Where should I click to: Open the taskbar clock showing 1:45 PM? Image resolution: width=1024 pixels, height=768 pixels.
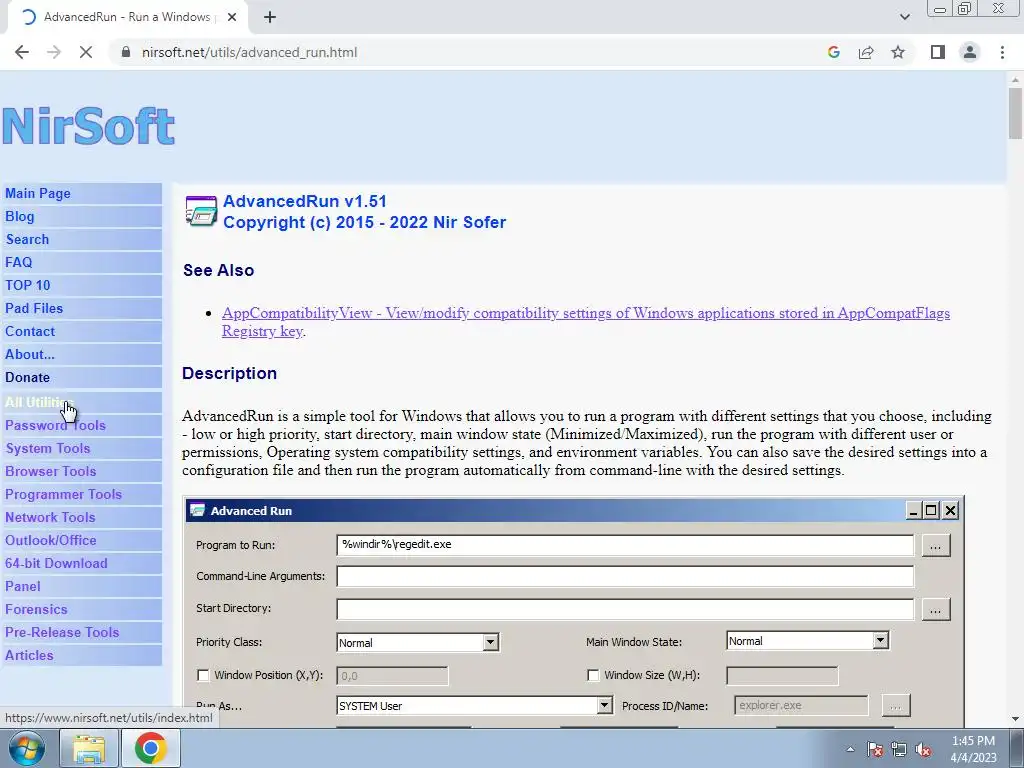coord(973,749)
